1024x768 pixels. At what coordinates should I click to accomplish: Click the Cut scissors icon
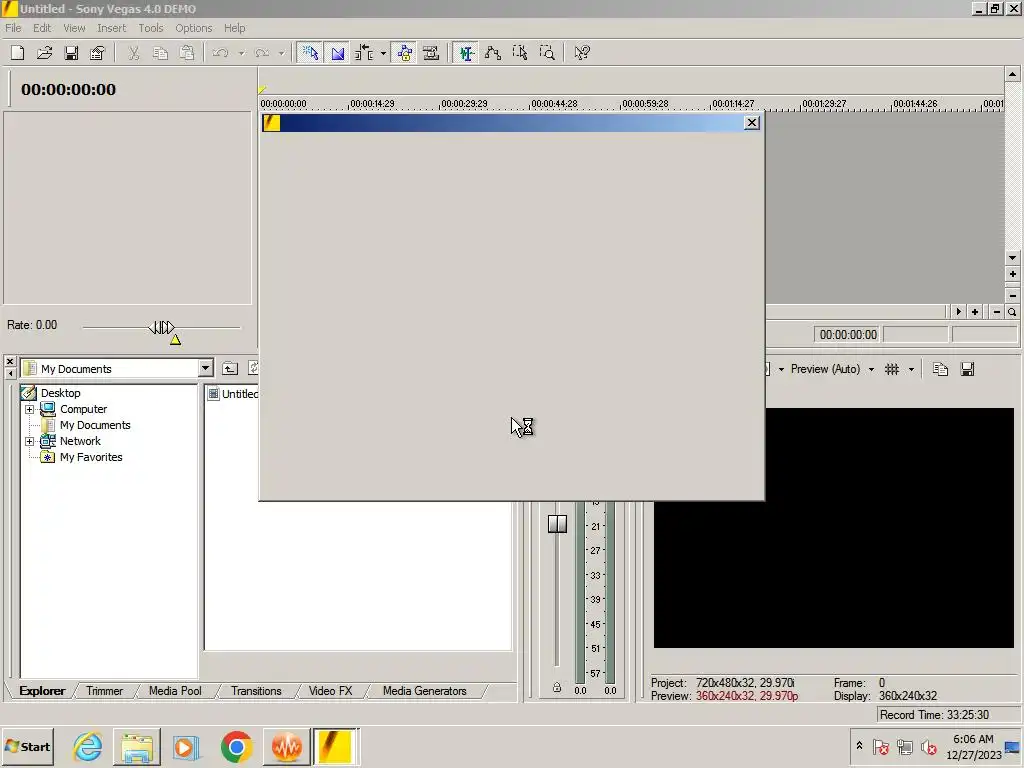[134, 53]
